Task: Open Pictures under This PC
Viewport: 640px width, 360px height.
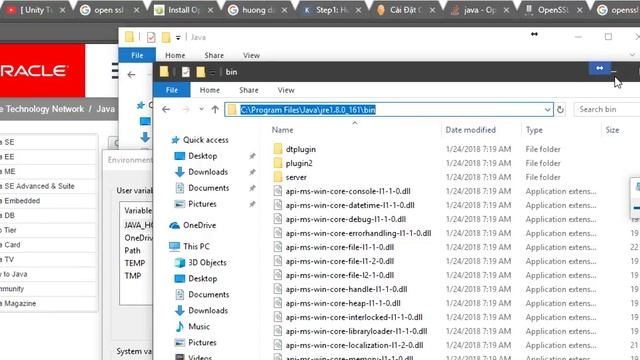Action: [202, 342]
